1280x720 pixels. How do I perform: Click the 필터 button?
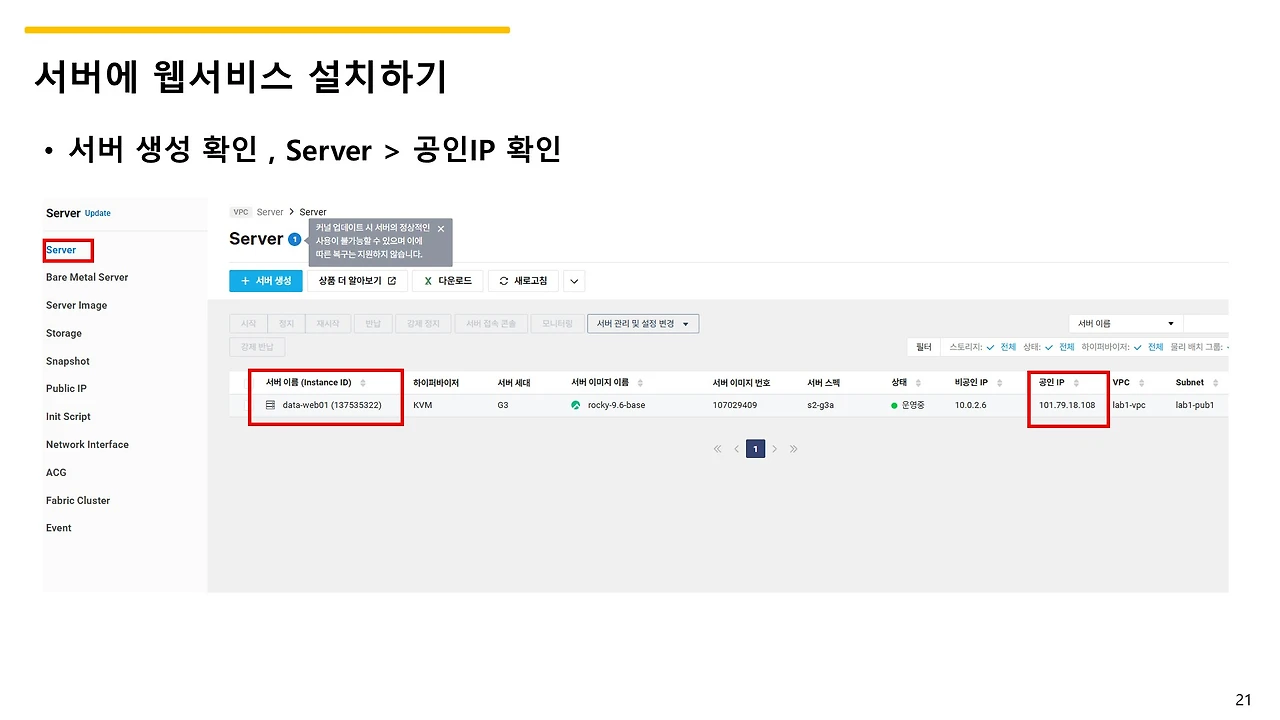924,347
